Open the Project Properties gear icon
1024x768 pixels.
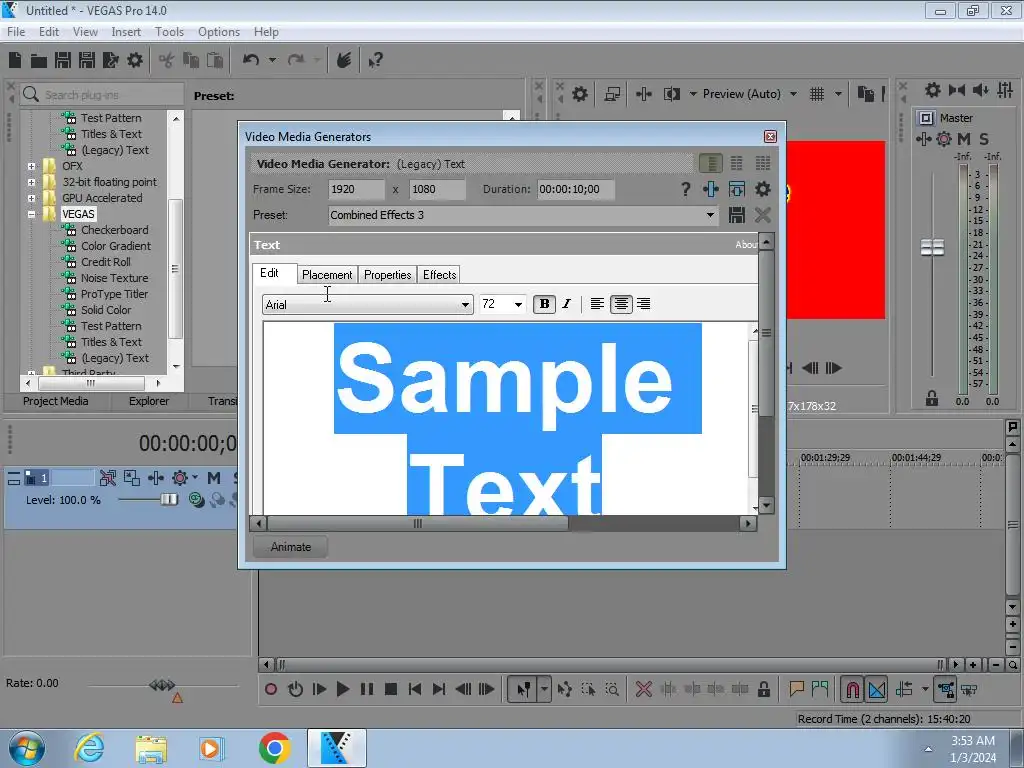click(x=135, y=61)
